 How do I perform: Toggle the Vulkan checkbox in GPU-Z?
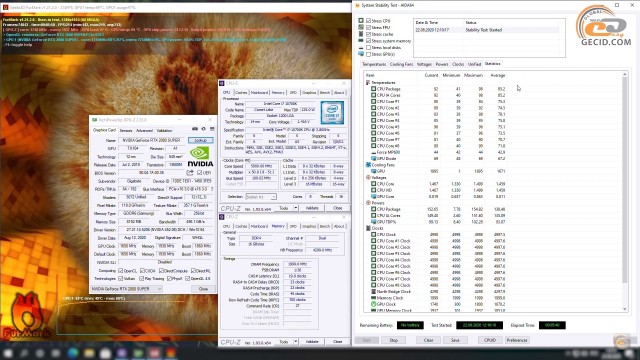coord(120,278)
